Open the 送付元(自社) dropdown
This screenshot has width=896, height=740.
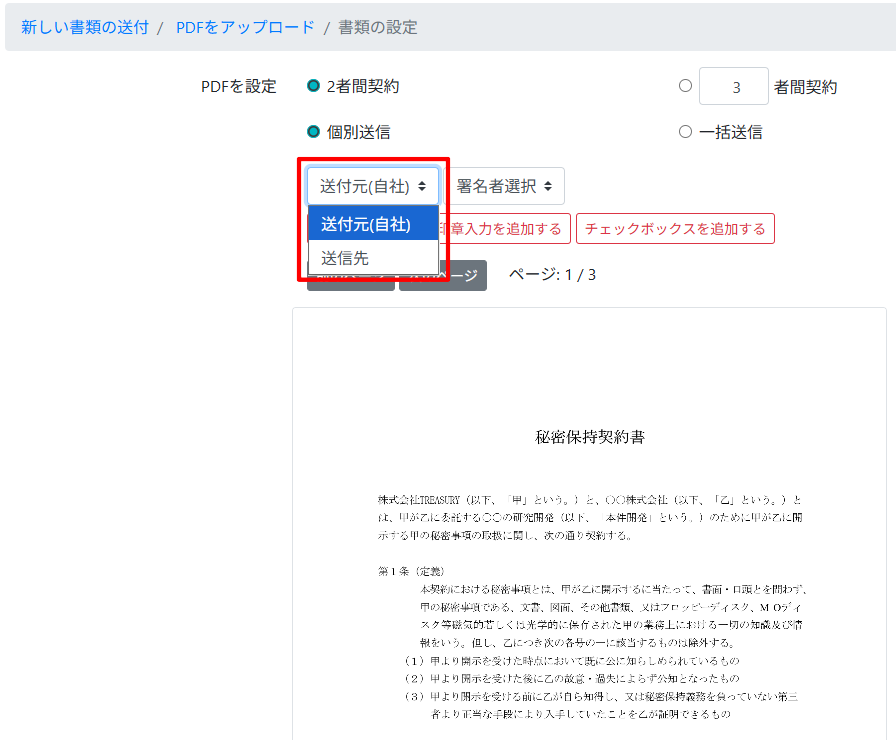tap(373, 186)
